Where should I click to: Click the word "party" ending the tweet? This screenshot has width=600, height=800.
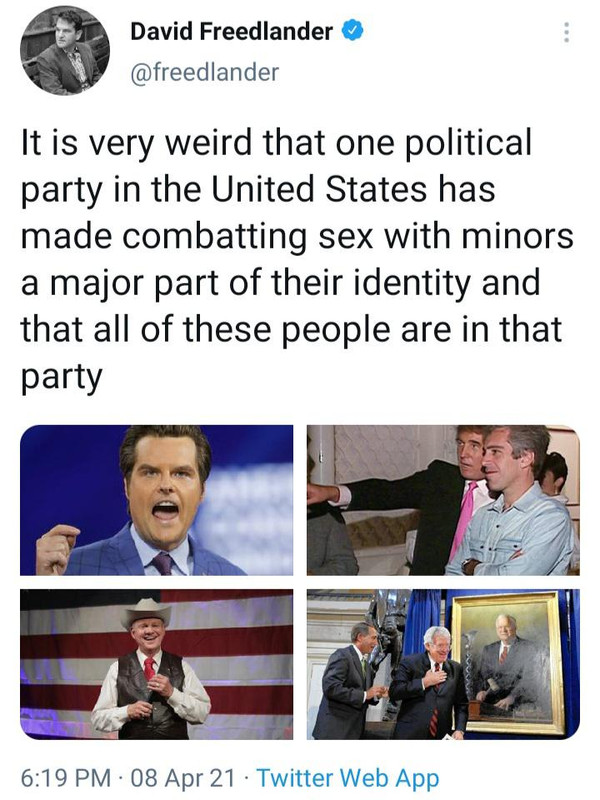(x=61, y=378)
